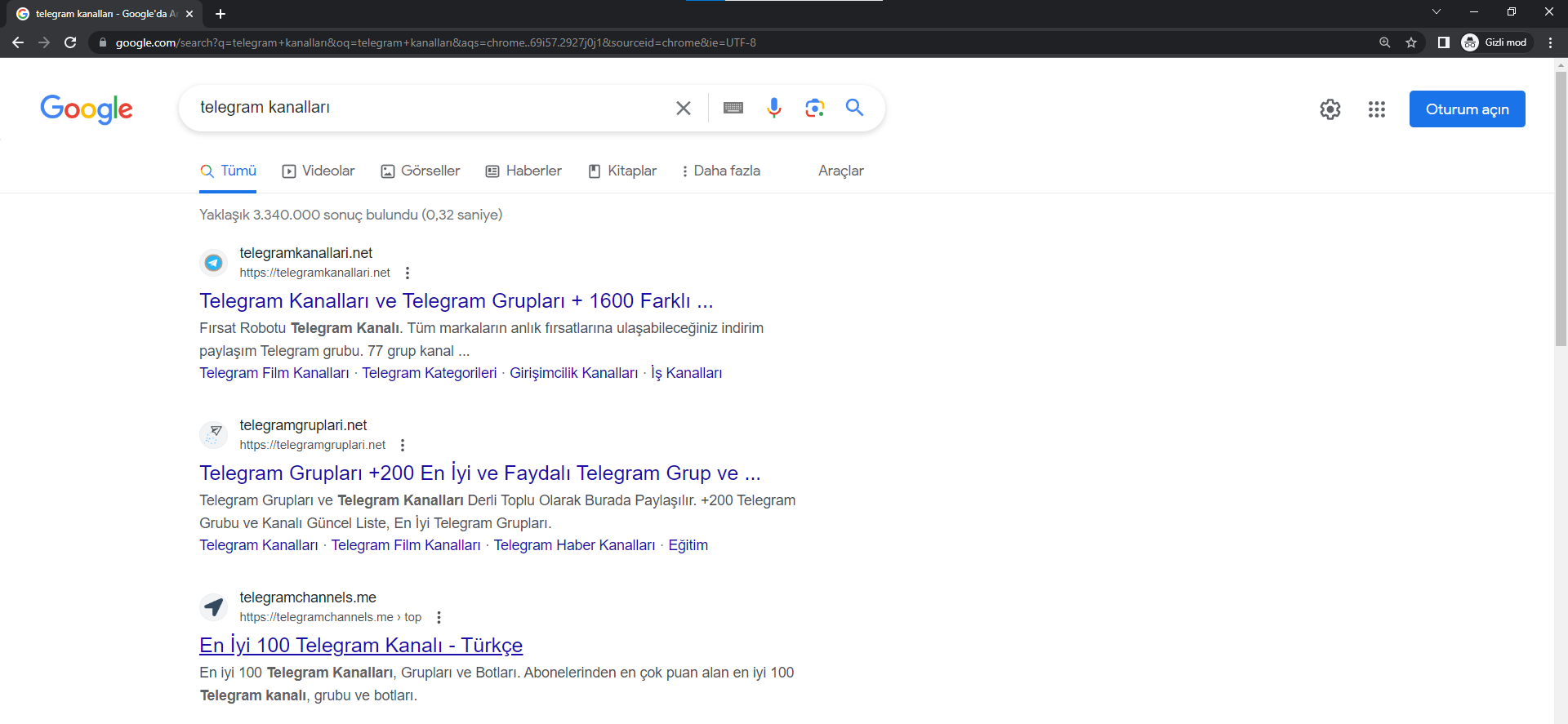
Task: View site info via the lock icon
Action: point(102,42)
